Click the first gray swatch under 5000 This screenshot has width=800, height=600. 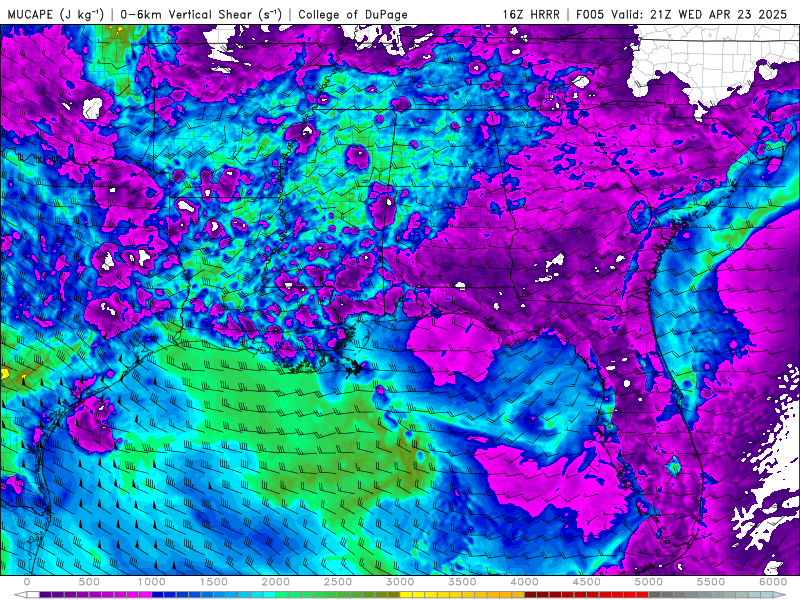tap(655, 594)
